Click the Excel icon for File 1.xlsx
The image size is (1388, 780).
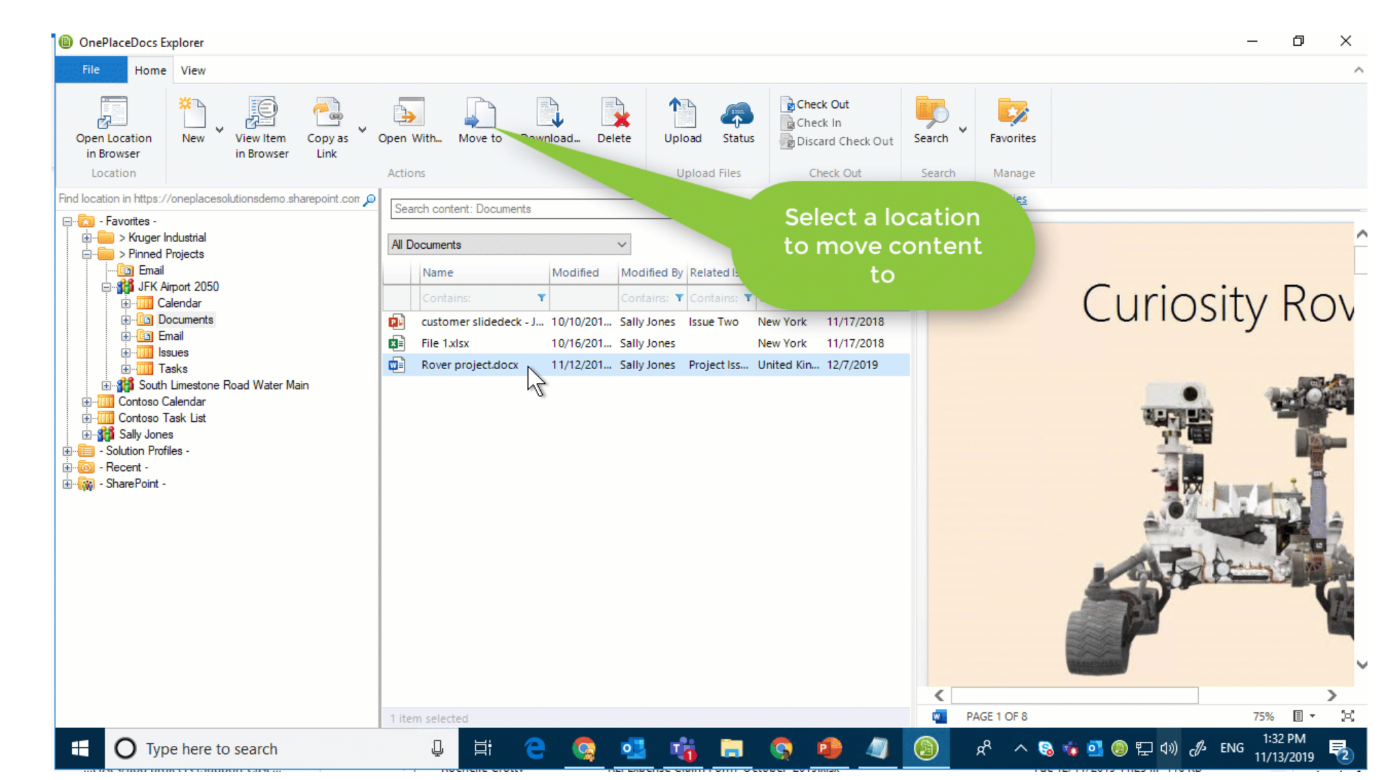pyautogui.click(x=397, y=343)
